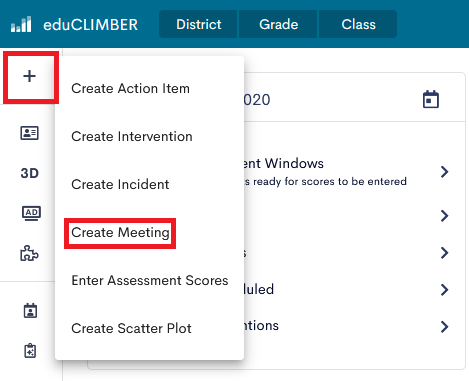
Task: Switch to the Grade tab
Action: click(x=278, y=24)
